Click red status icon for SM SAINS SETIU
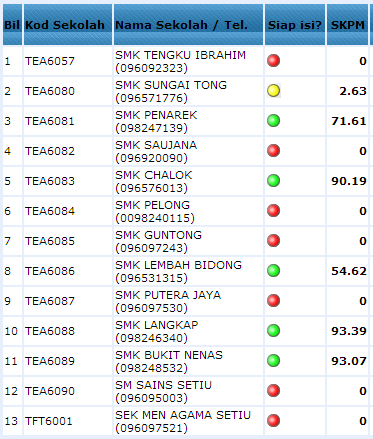This screenshot has width=373, height=439. [273, 391]
